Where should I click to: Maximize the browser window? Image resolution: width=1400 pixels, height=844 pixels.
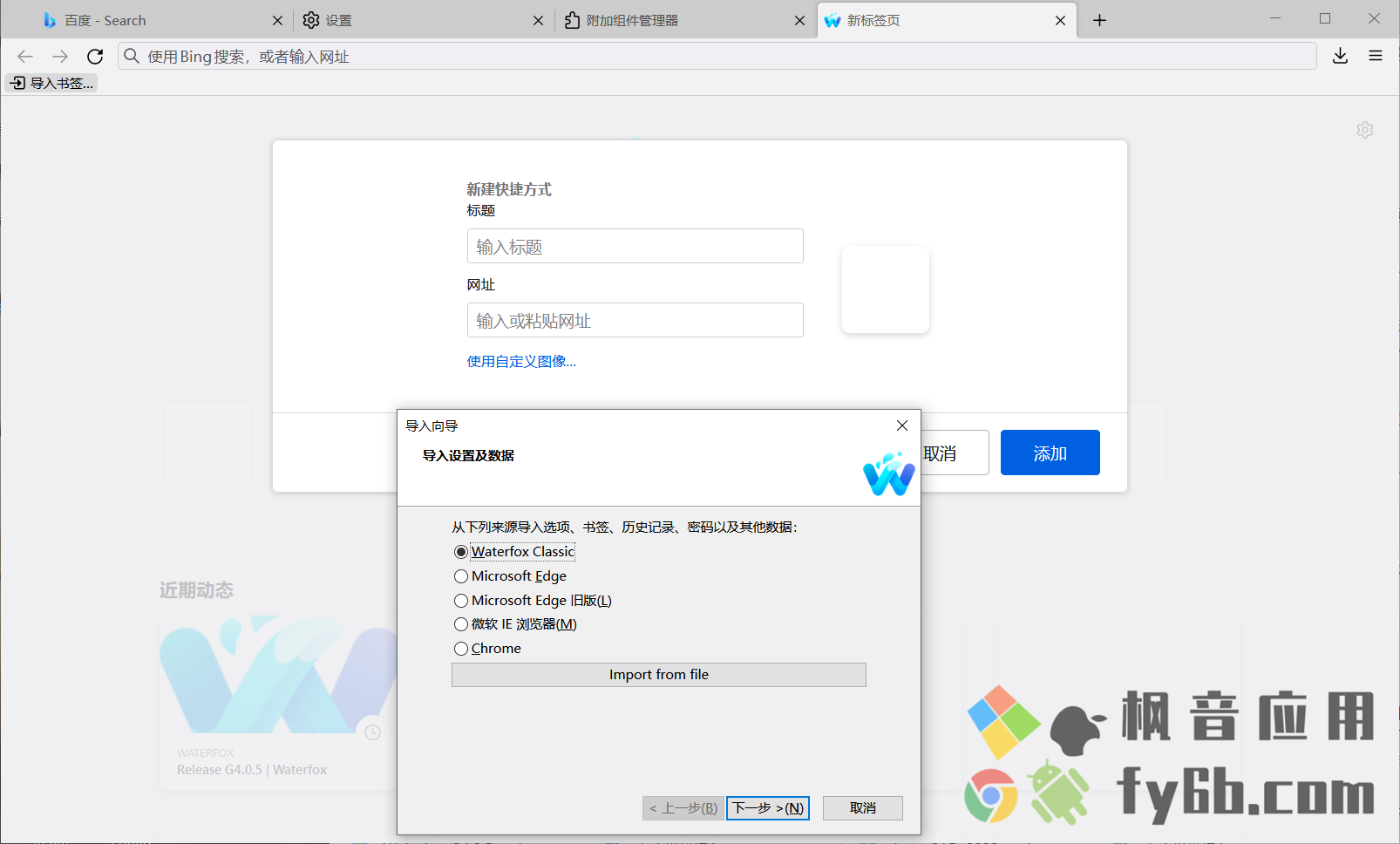pyautogui.click(x=1325, y=18)
